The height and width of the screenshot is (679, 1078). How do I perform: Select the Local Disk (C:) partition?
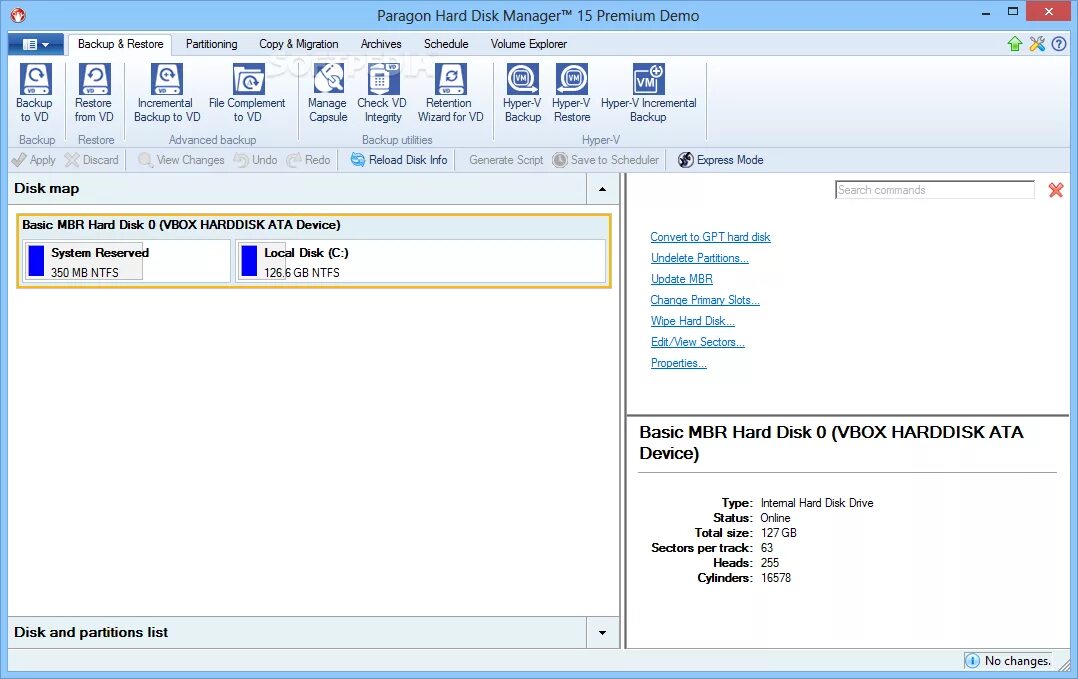pos(421,261)
